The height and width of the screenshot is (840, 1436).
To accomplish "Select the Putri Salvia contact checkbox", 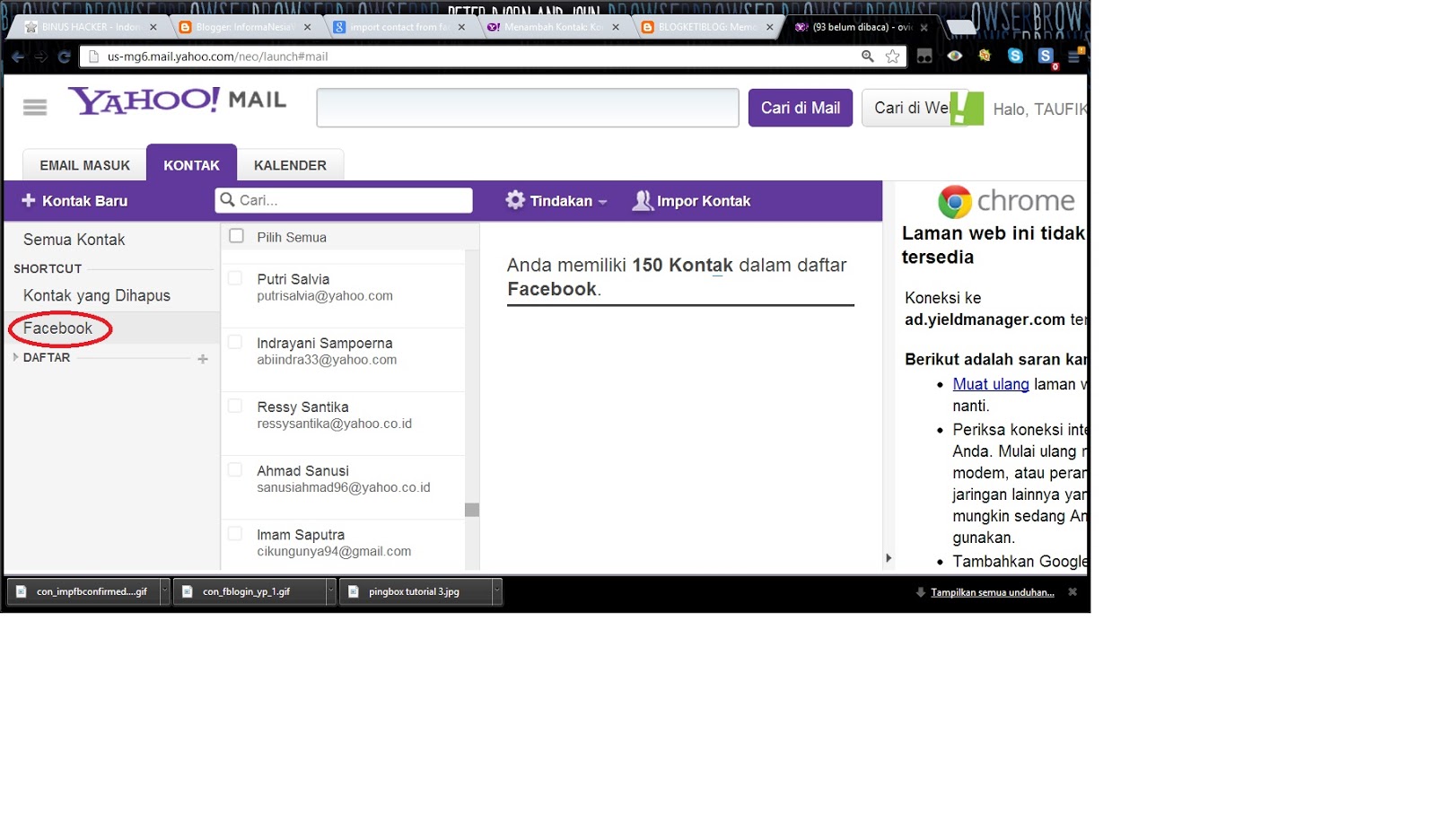I will pyautogui.click(x=235, y=278).
